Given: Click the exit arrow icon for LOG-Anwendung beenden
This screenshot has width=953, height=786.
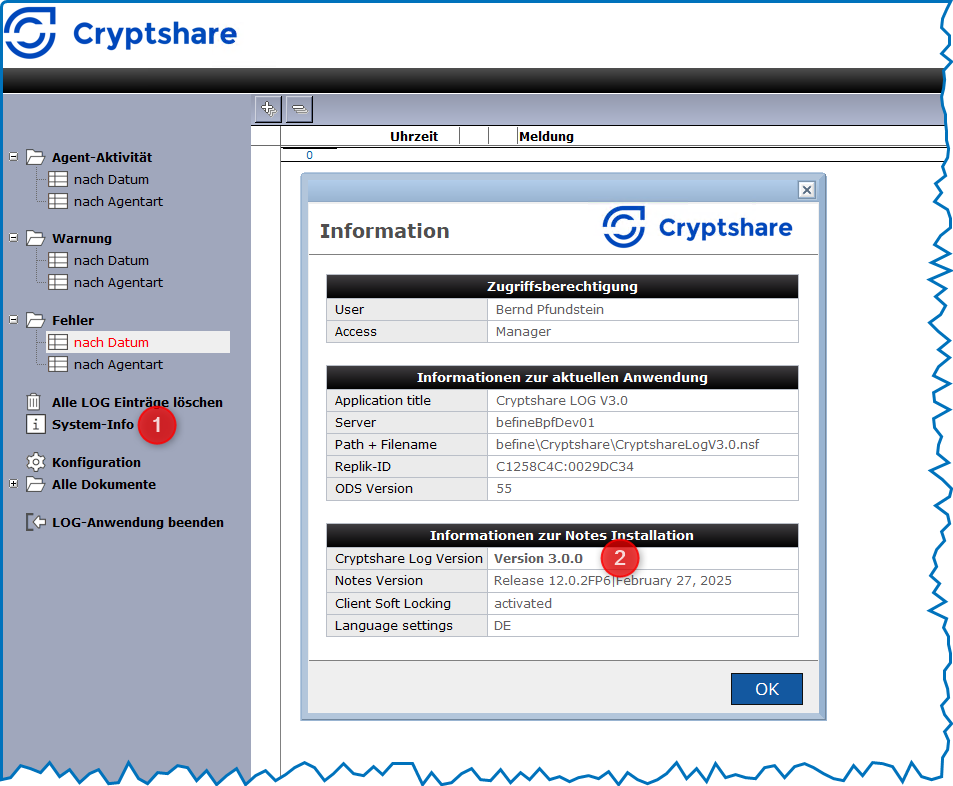Looking at the screenshot, I should [x=35, y=522].
